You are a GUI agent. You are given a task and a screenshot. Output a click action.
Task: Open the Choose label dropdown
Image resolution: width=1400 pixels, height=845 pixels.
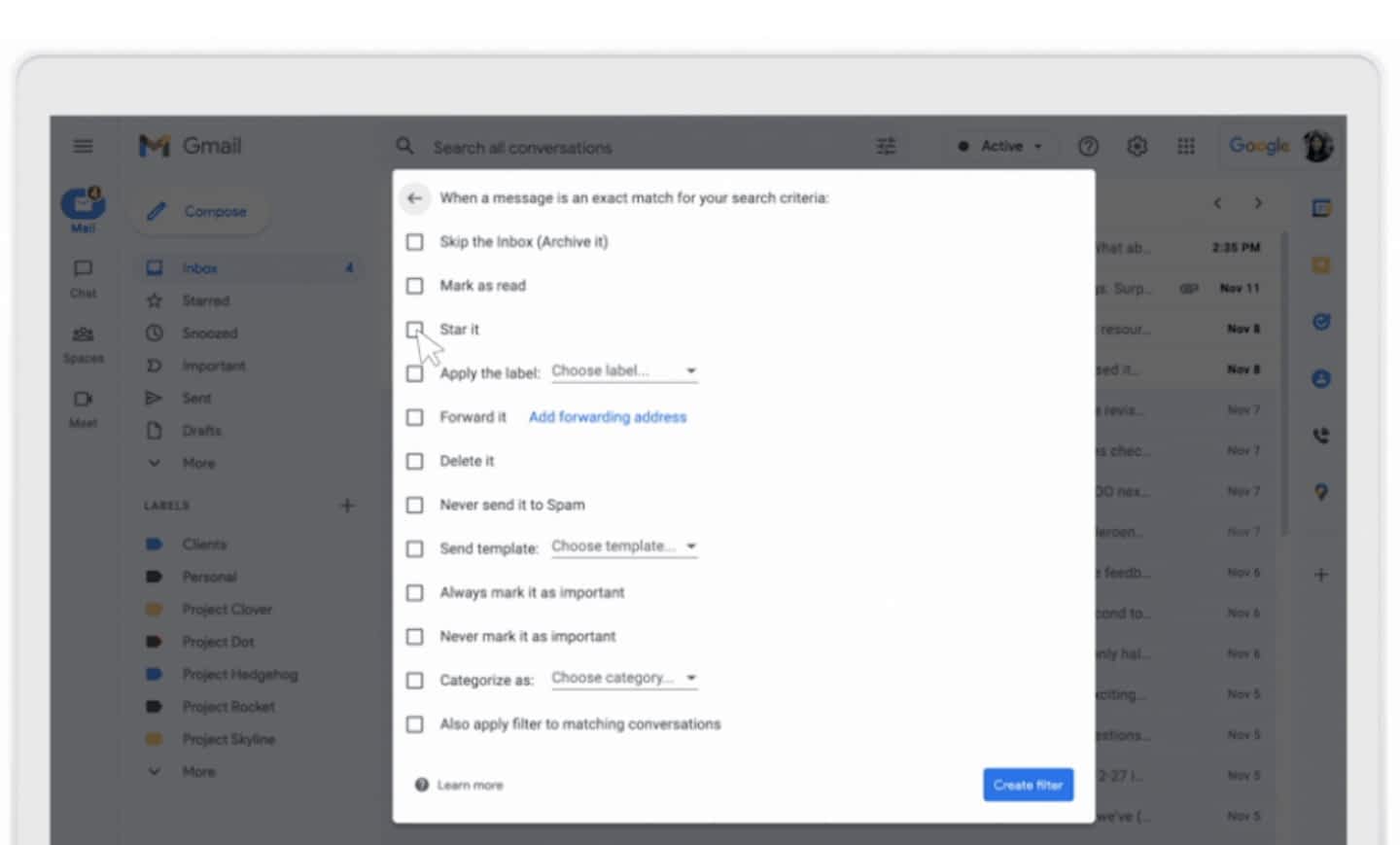pyautogui.click(x=623, y=371)
